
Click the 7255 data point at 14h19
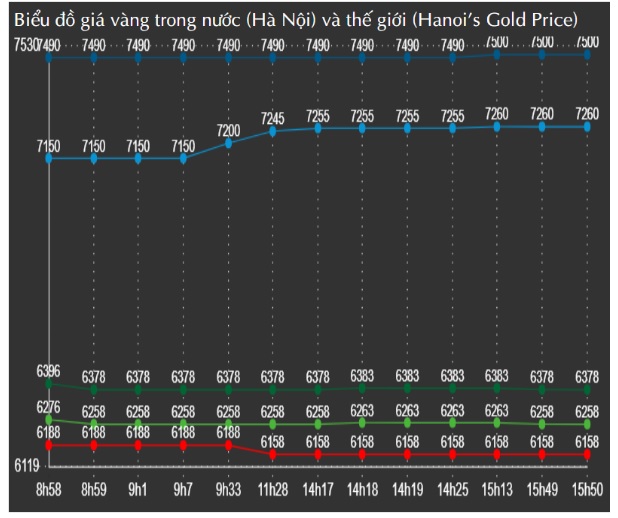(x=408, y=128)
